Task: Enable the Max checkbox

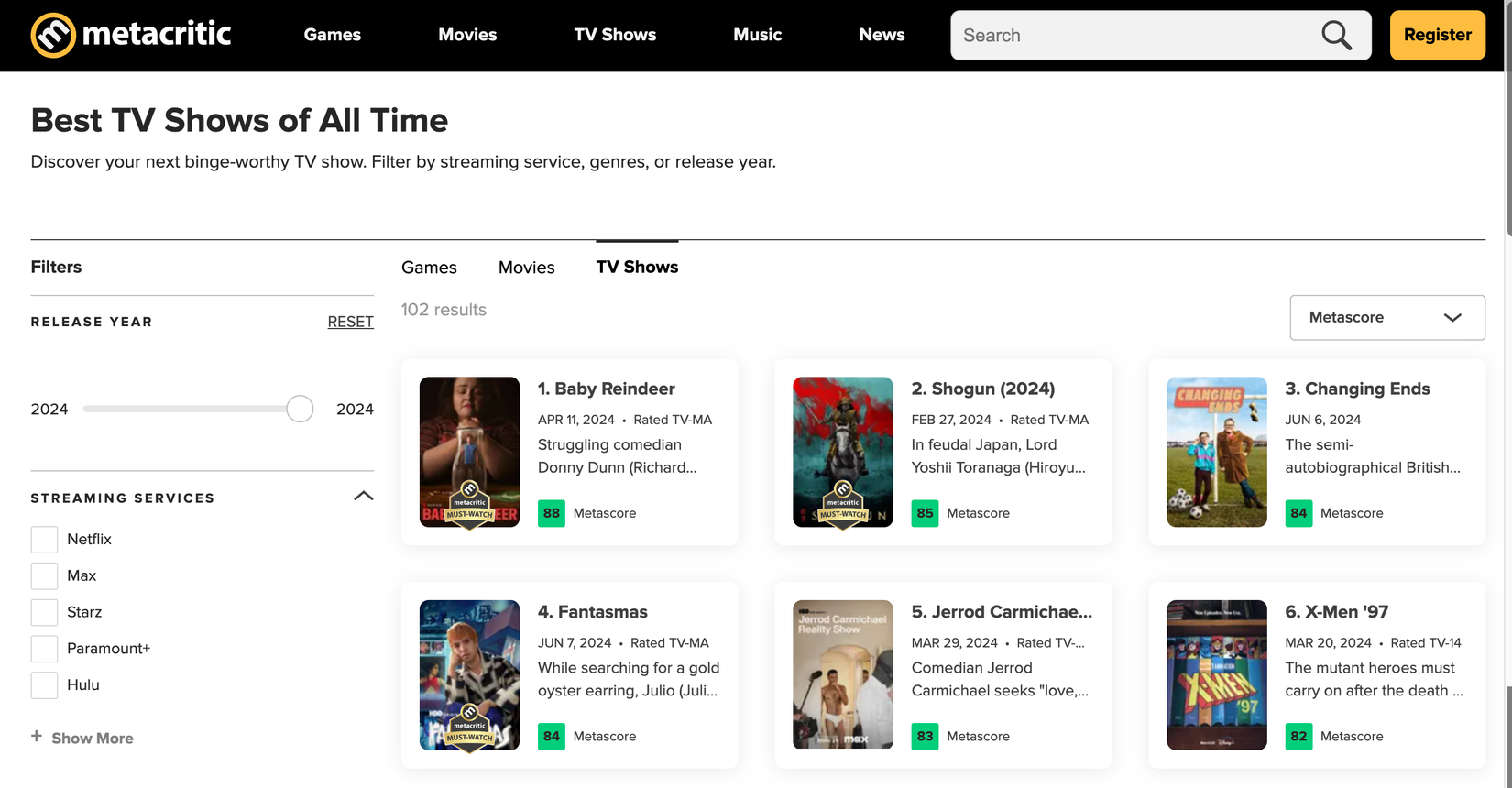Action: point(44,575)
